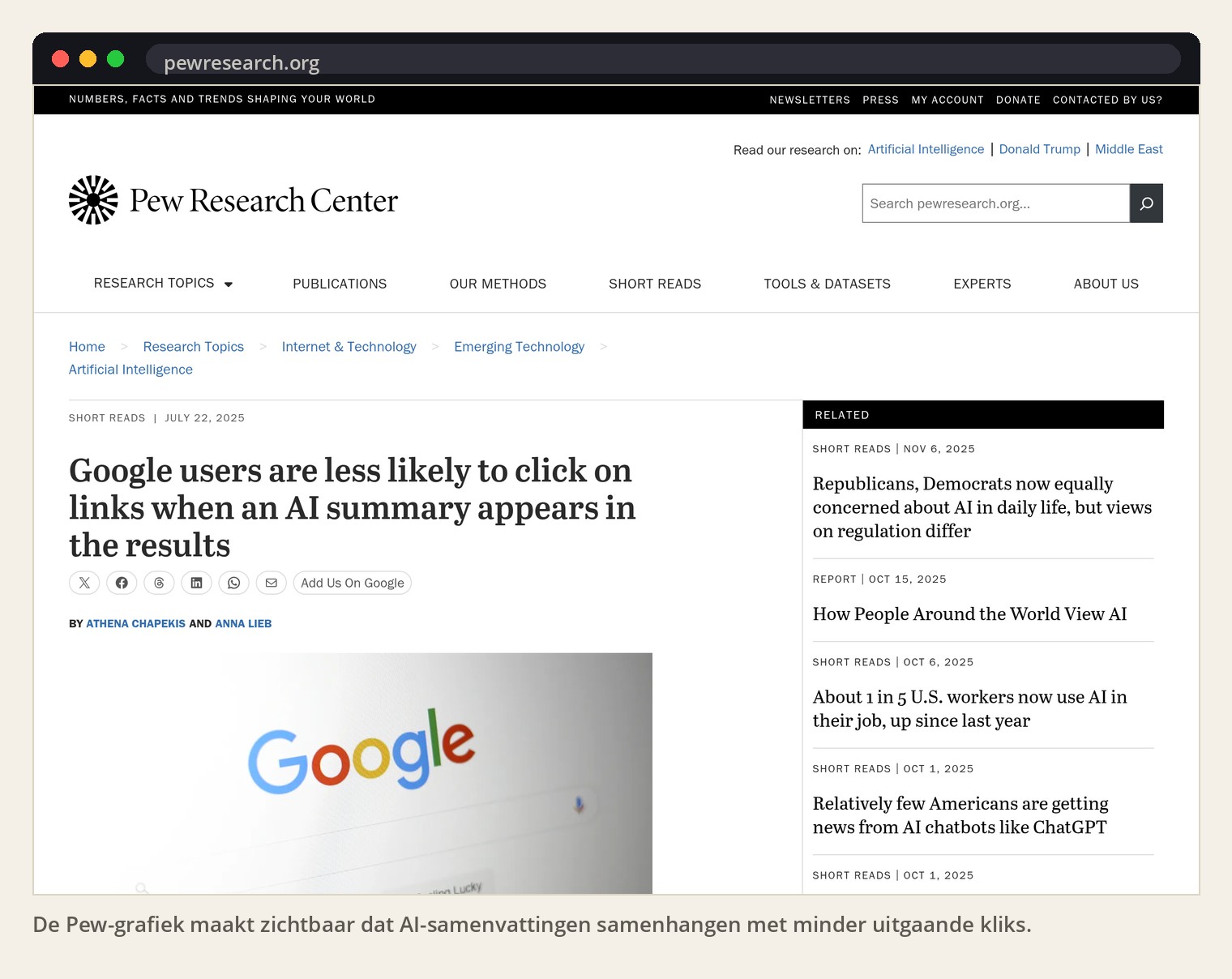Open My Account link
This screenshot has height=979, width=1232.
click(x=948, y=100)
